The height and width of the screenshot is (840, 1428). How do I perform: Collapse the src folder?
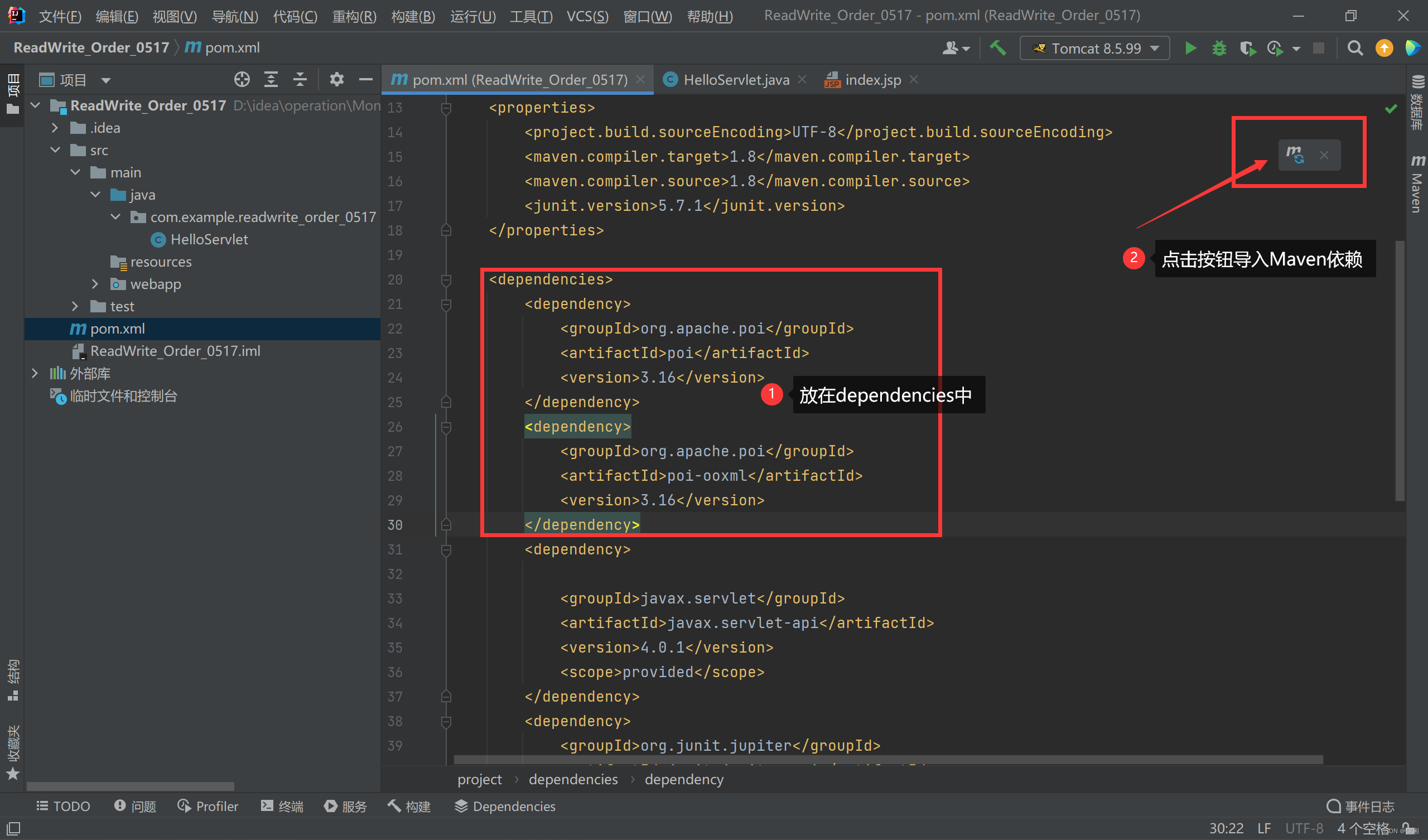[56, 150]
